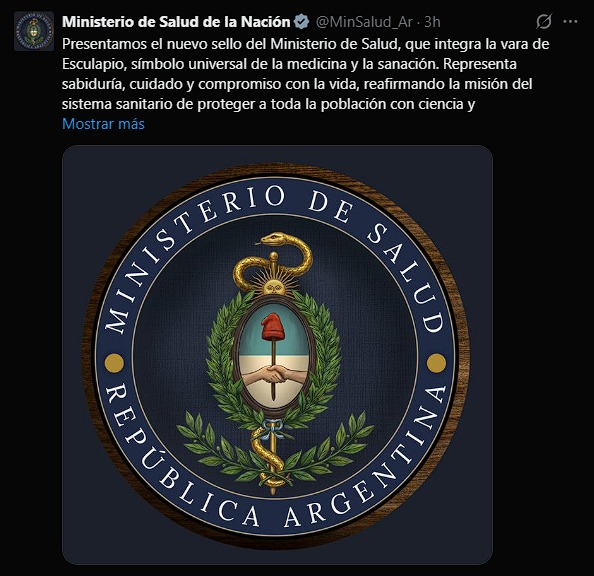Expand the post with Mostrar más
594x576 pixels.
click(x=103, y=124)
